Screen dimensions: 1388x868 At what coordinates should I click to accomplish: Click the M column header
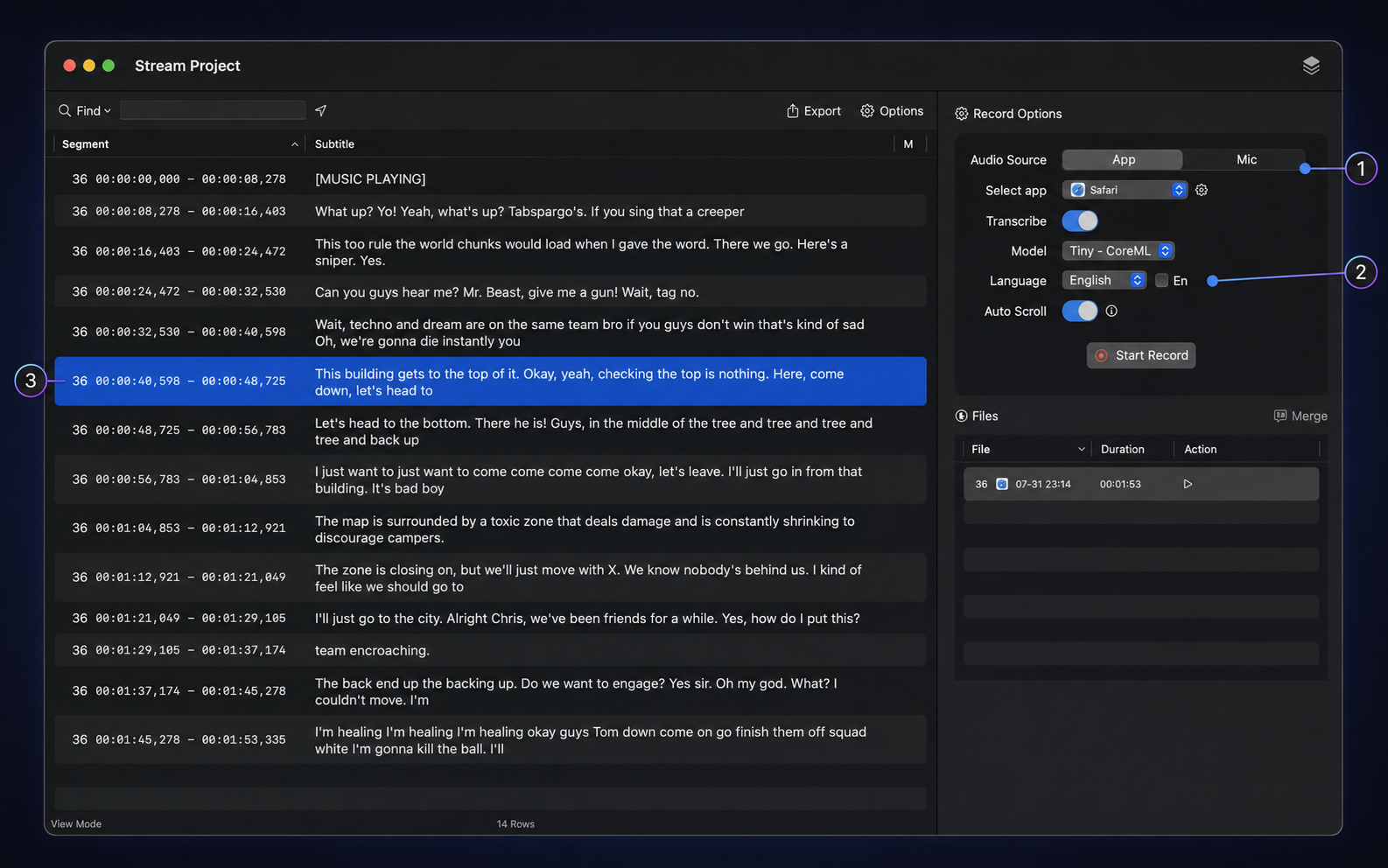(x=908, y=143)
